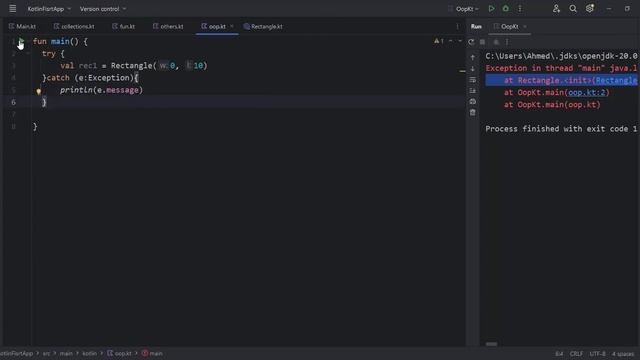
Task: Click 'kotlin' in the breadcrumb bar
Action: (x=89, y=353)
